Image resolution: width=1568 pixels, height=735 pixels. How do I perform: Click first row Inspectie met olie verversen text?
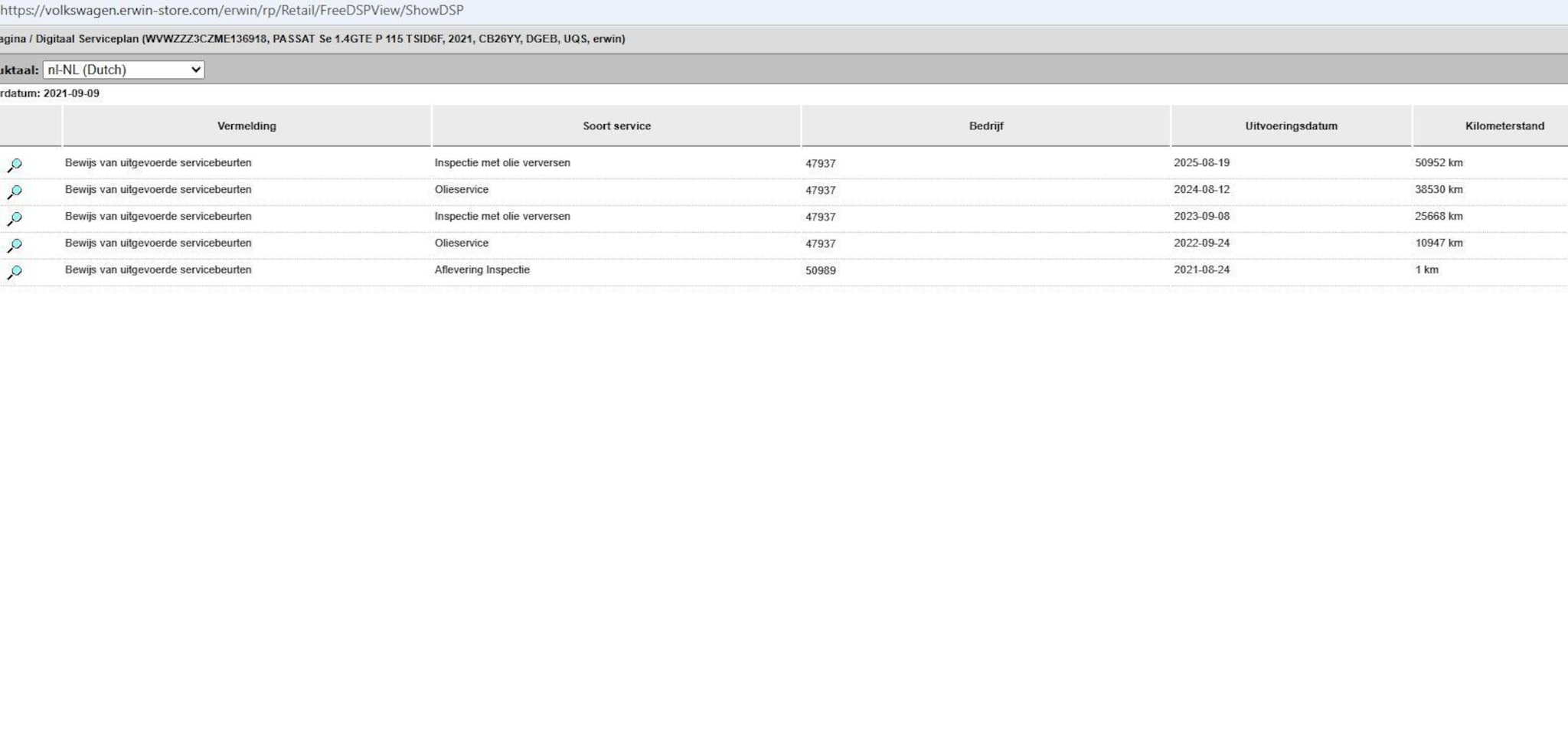coord(501,163)
